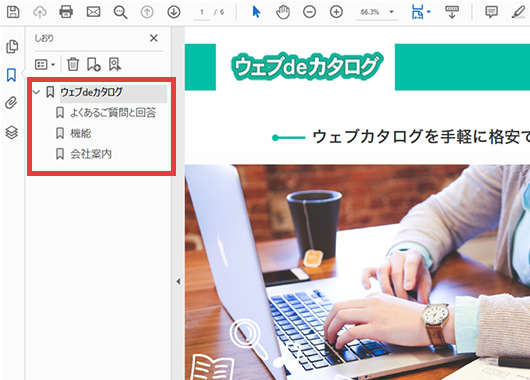
Task: Open the attachments paperclip panel
Action: [x=11, y=103]
